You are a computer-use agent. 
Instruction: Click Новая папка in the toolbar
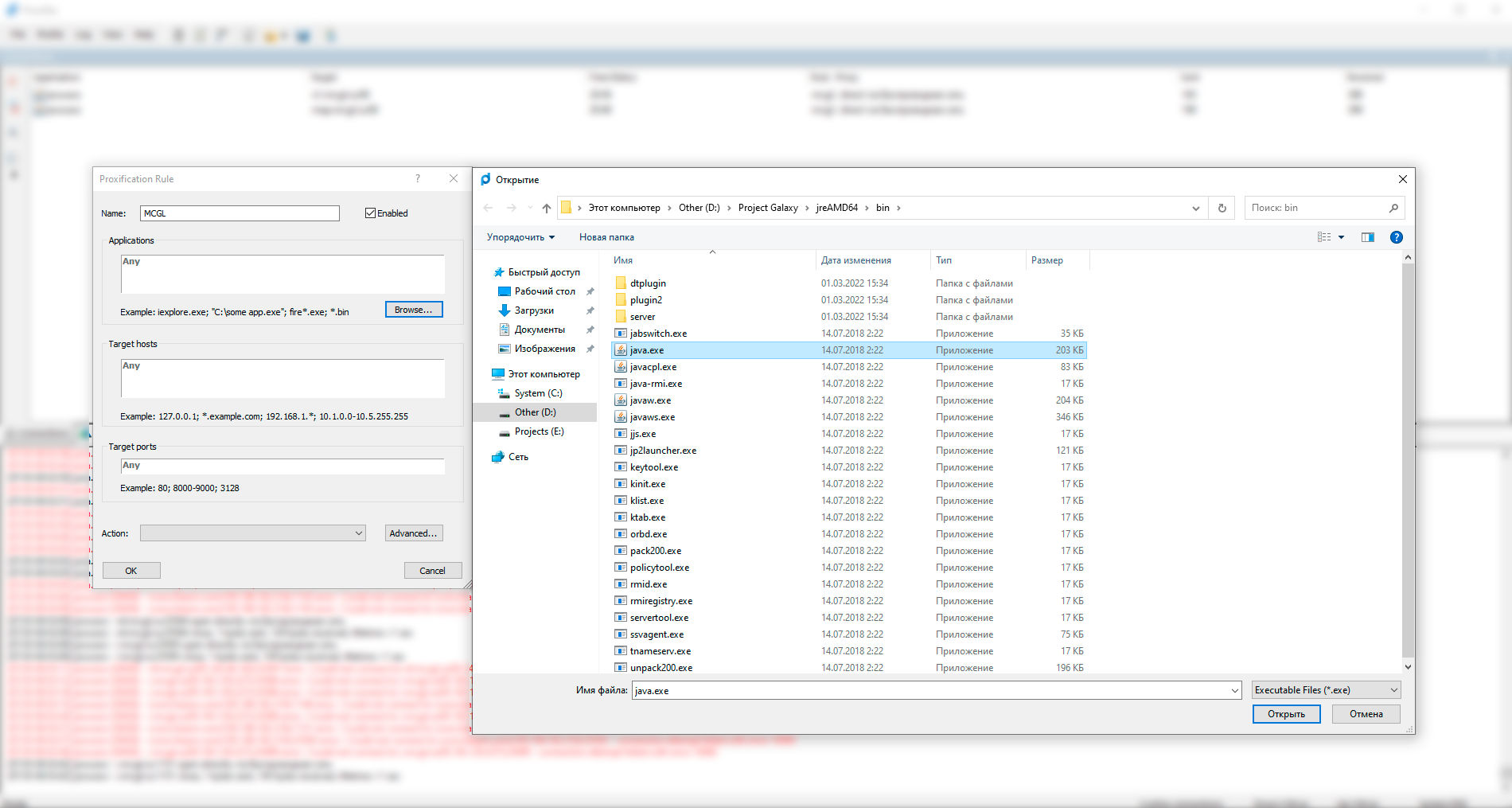click(606, 237)
